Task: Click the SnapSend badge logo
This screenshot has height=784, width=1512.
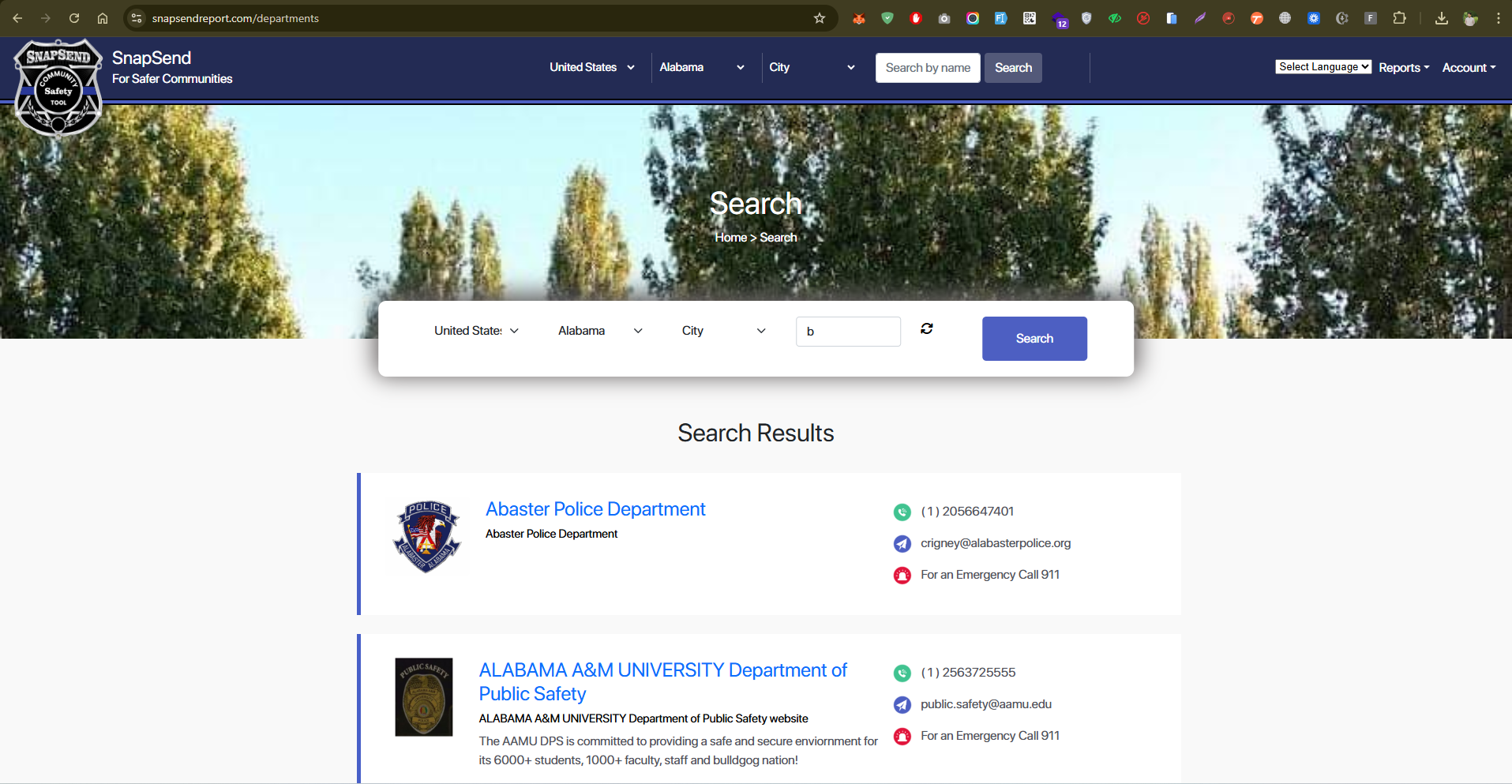Action: [58, 87]
